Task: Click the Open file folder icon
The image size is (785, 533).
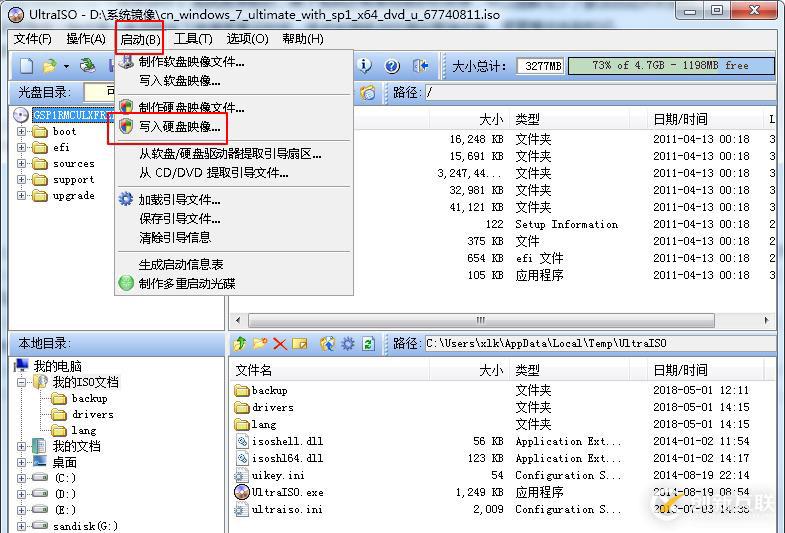Action: 50,66
